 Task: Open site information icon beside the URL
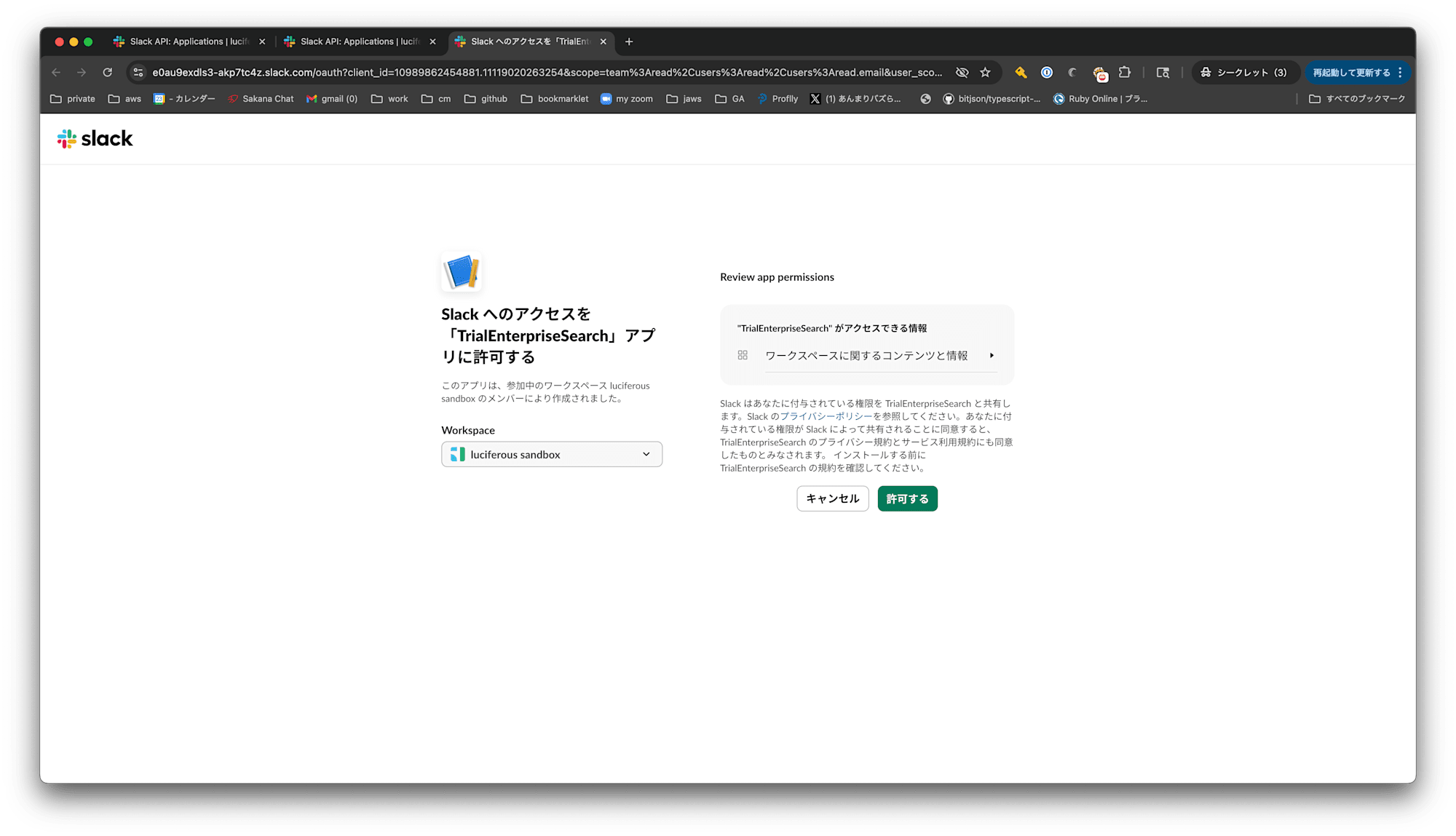pyautogui.click(x=138, y=72)
